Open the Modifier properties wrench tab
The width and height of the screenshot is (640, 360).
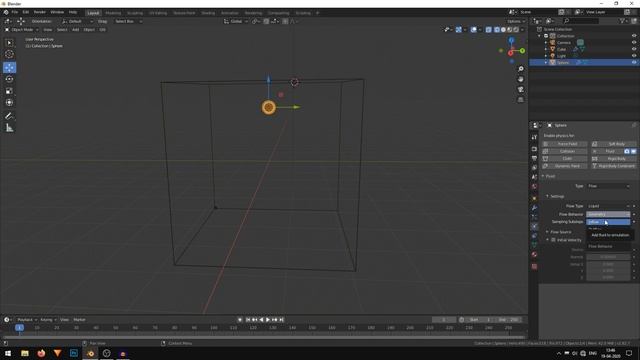[534, 207]
